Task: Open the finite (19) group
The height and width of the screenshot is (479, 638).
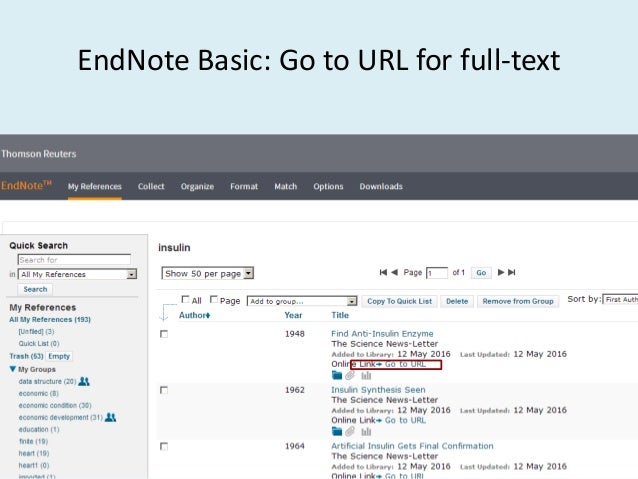Action: tap(33, 441)
